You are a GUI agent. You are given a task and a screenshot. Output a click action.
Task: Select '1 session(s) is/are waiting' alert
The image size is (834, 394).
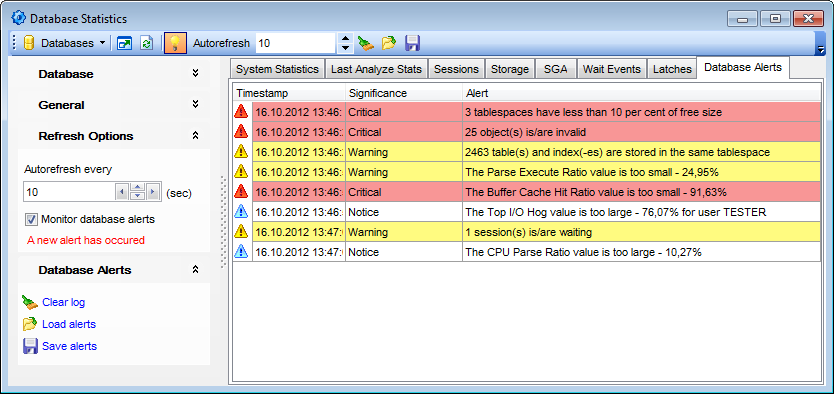(x=528, y=232)
